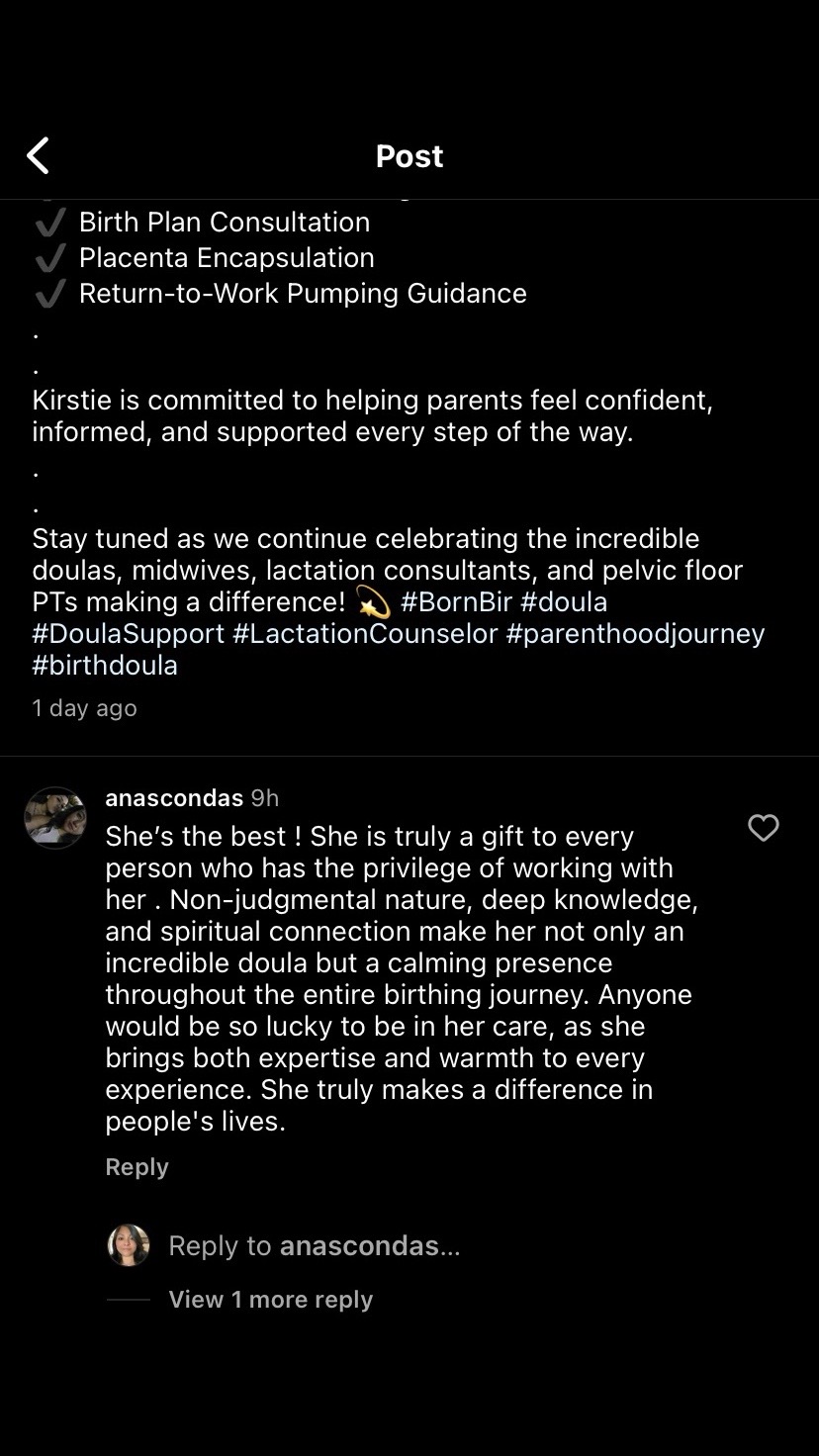This screenshot has width=819, height=1456.
Task: Tap the back arrow icon
Action: (x=38, y=155)
